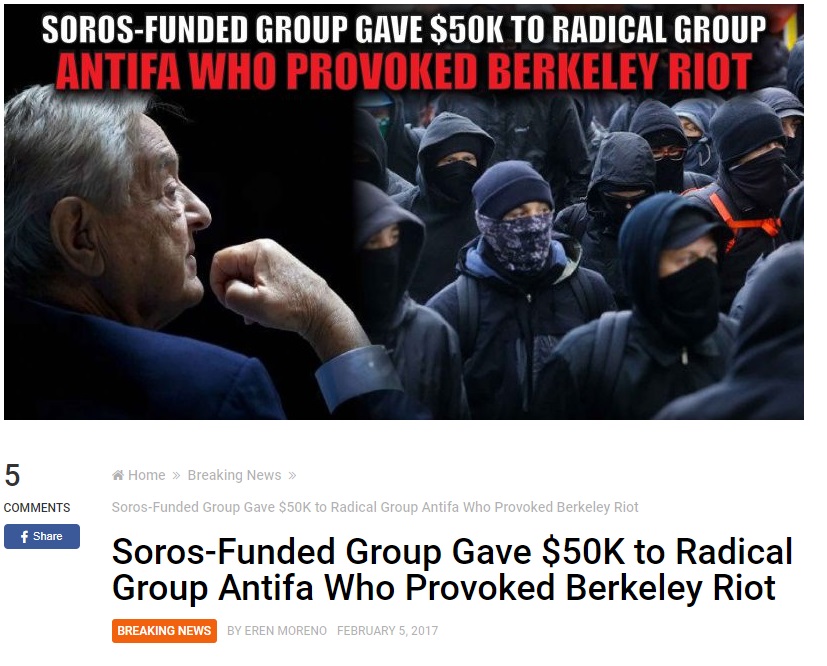
Task: Click the main article headline
Action: (452, 570)
